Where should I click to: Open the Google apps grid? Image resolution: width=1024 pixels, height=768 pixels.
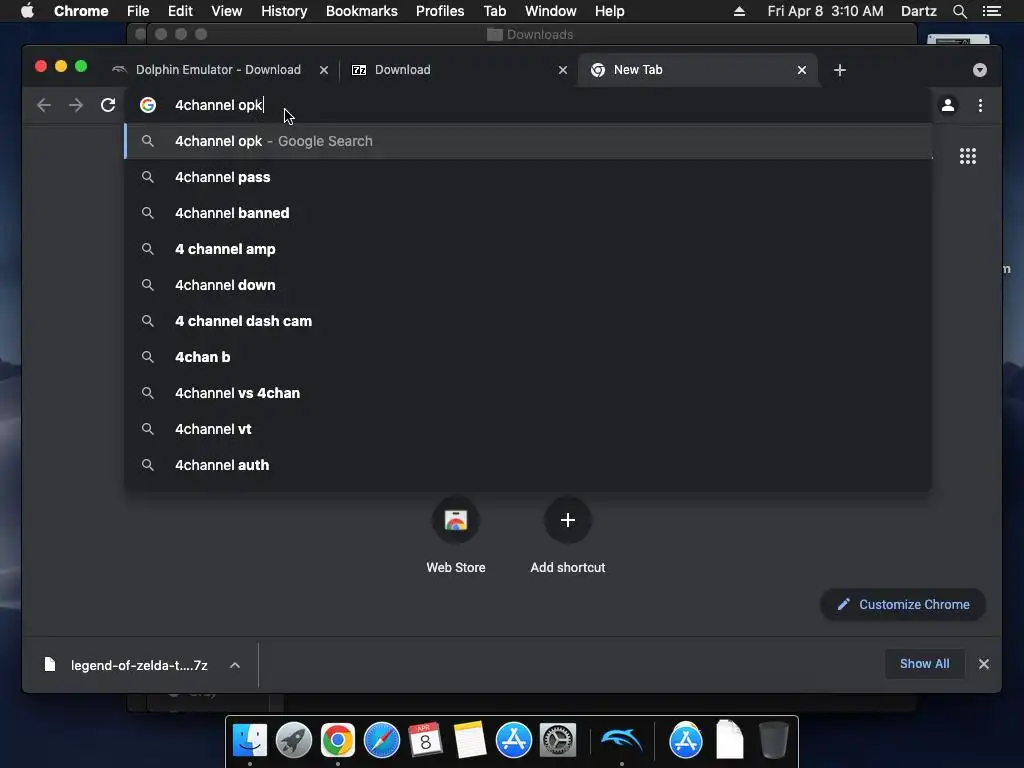tap(968, 156)
